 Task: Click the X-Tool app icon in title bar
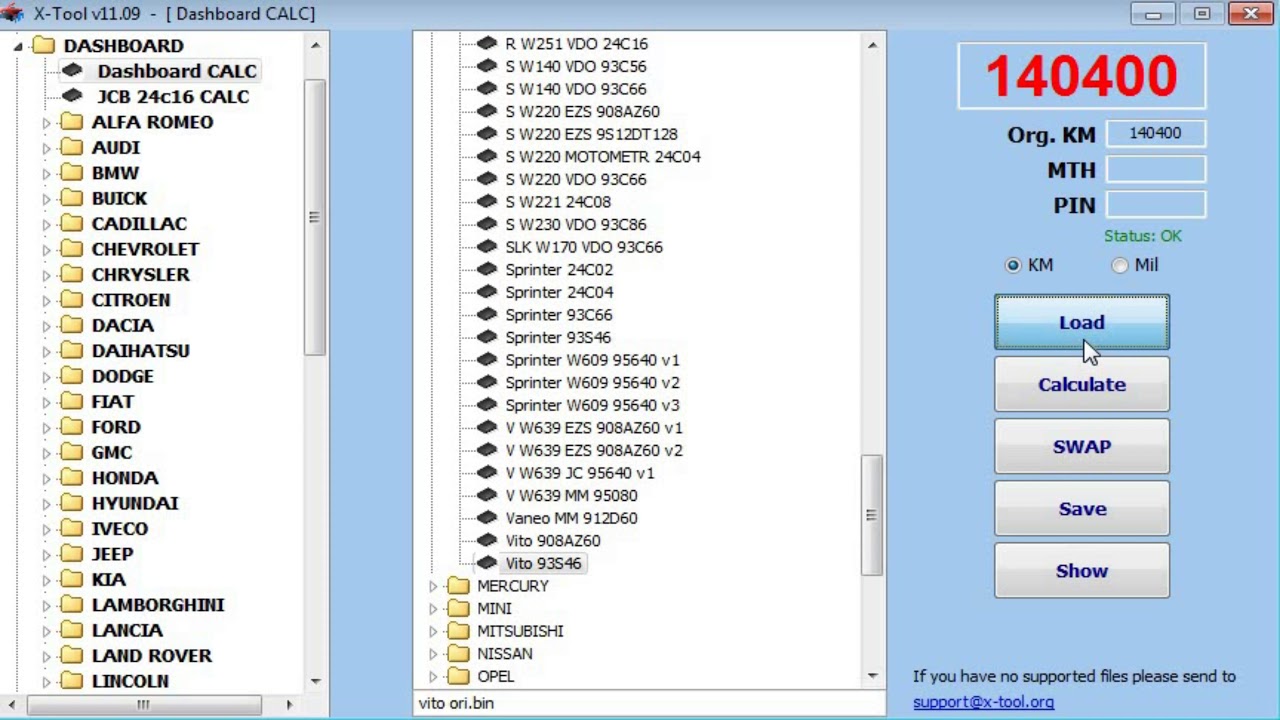[x=13, y=13]
